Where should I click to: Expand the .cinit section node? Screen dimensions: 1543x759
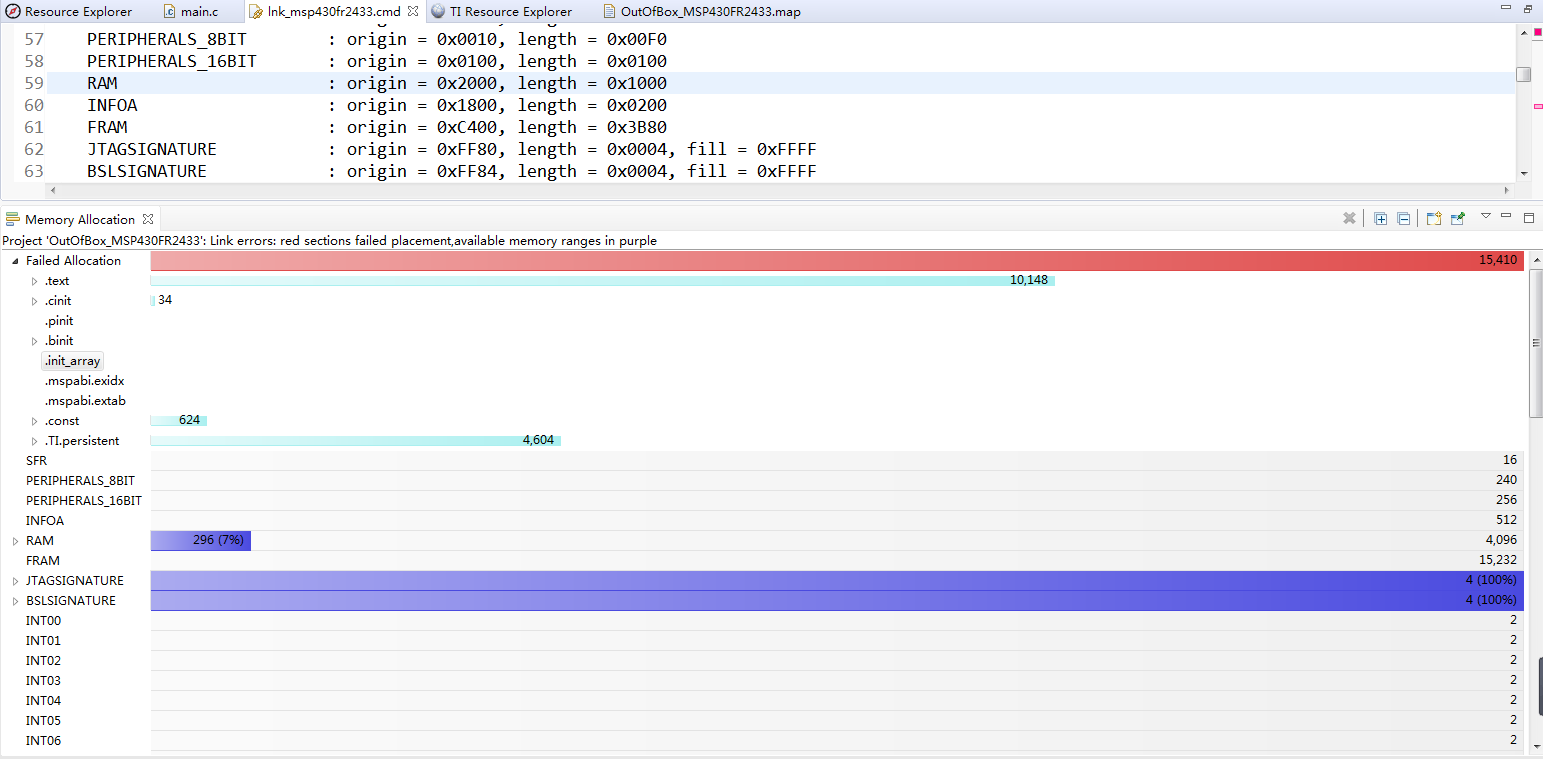34,301
